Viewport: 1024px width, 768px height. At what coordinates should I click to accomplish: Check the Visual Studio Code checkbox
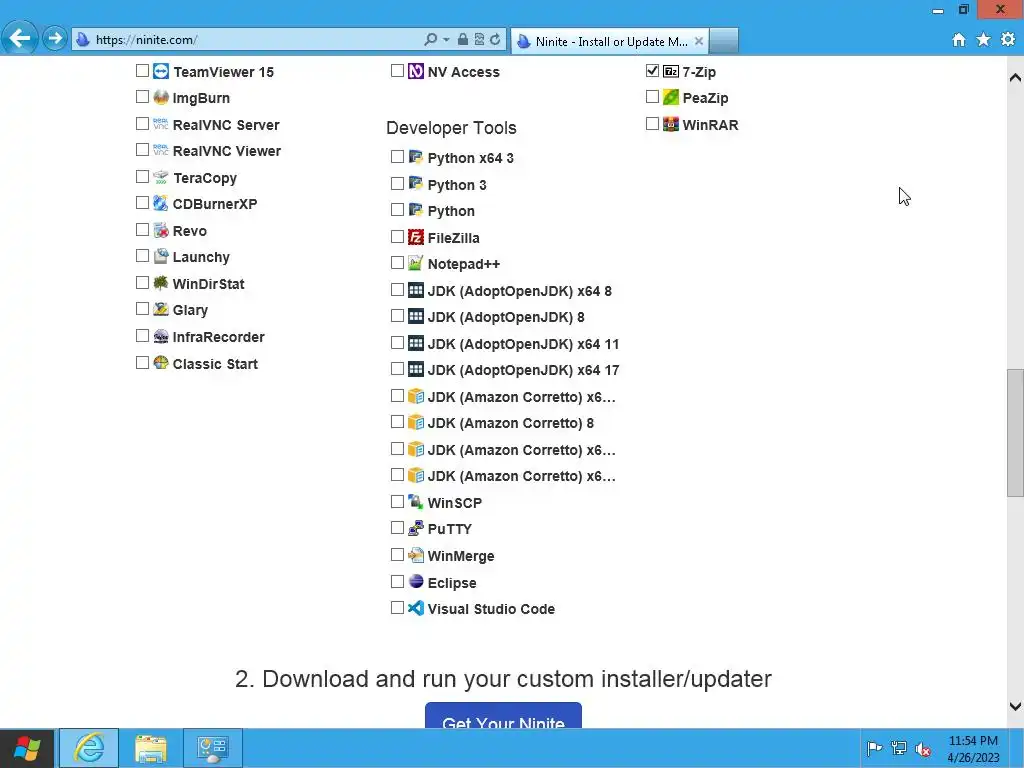(397, 607)
